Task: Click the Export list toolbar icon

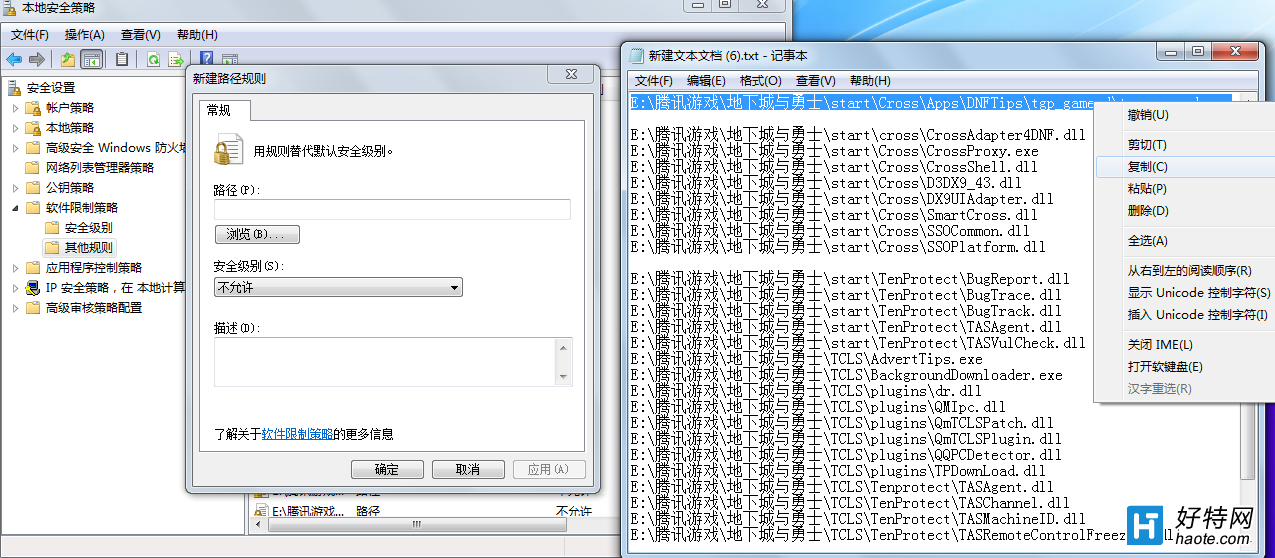Action: tap(176, 59)
